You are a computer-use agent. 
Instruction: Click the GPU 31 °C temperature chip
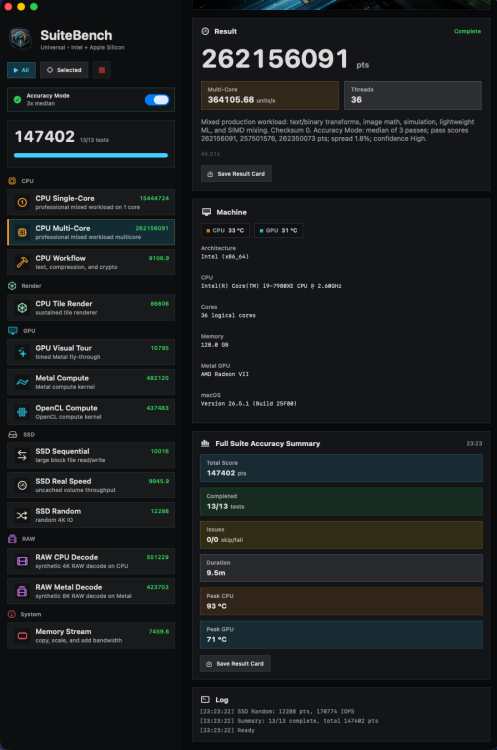(x=278, y=231)
